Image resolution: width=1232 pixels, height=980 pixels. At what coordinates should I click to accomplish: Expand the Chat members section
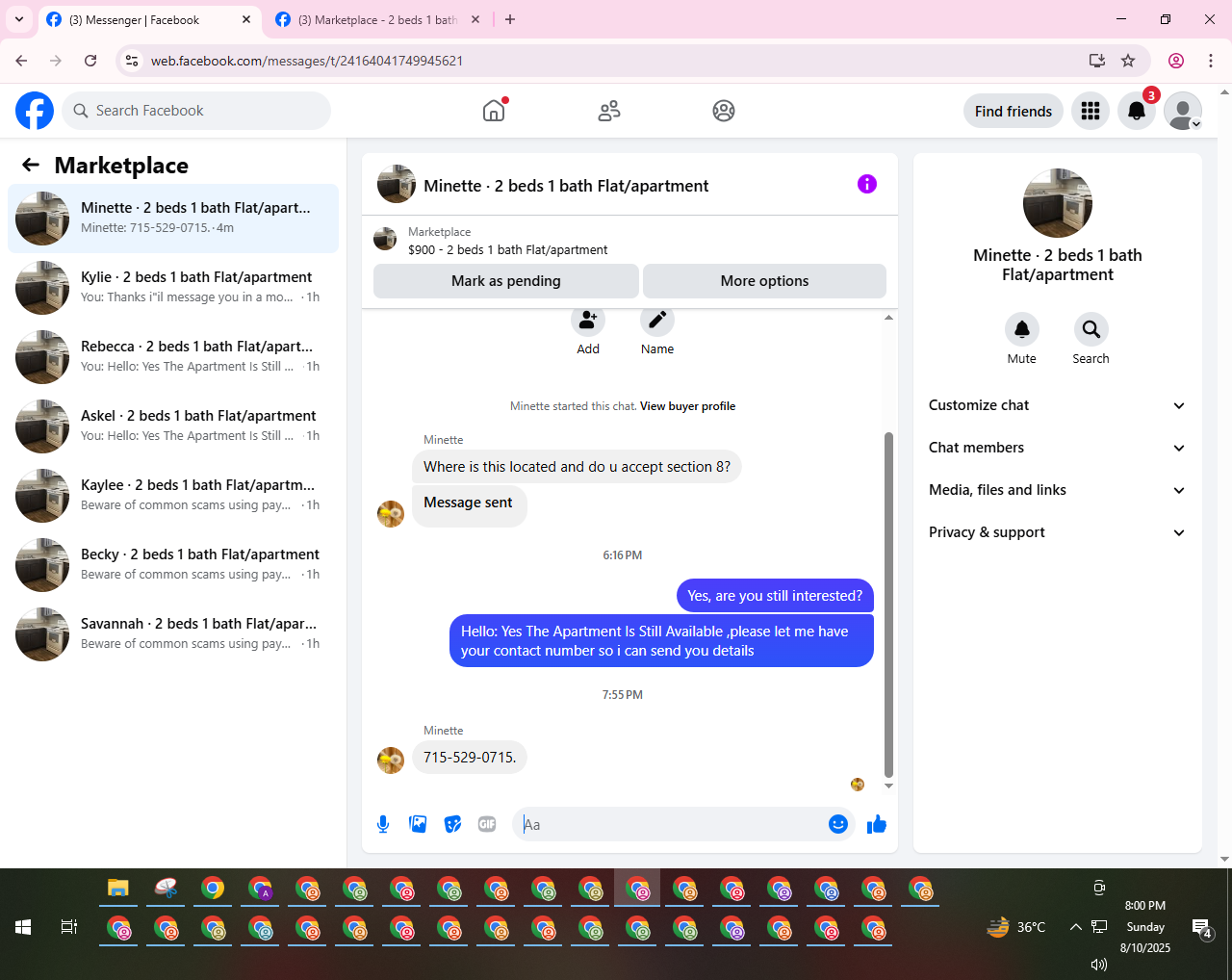[1057, 448]
